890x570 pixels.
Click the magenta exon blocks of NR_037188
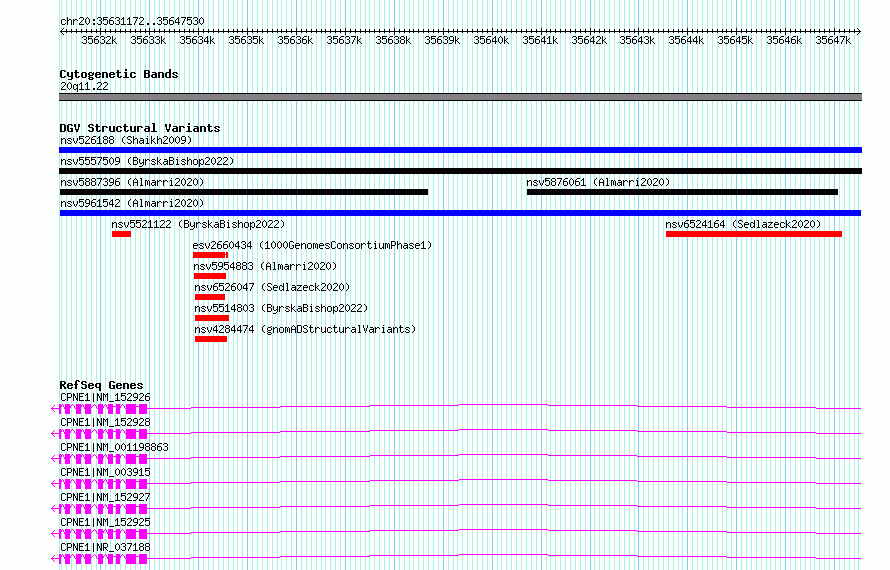(x=103, y=559)
